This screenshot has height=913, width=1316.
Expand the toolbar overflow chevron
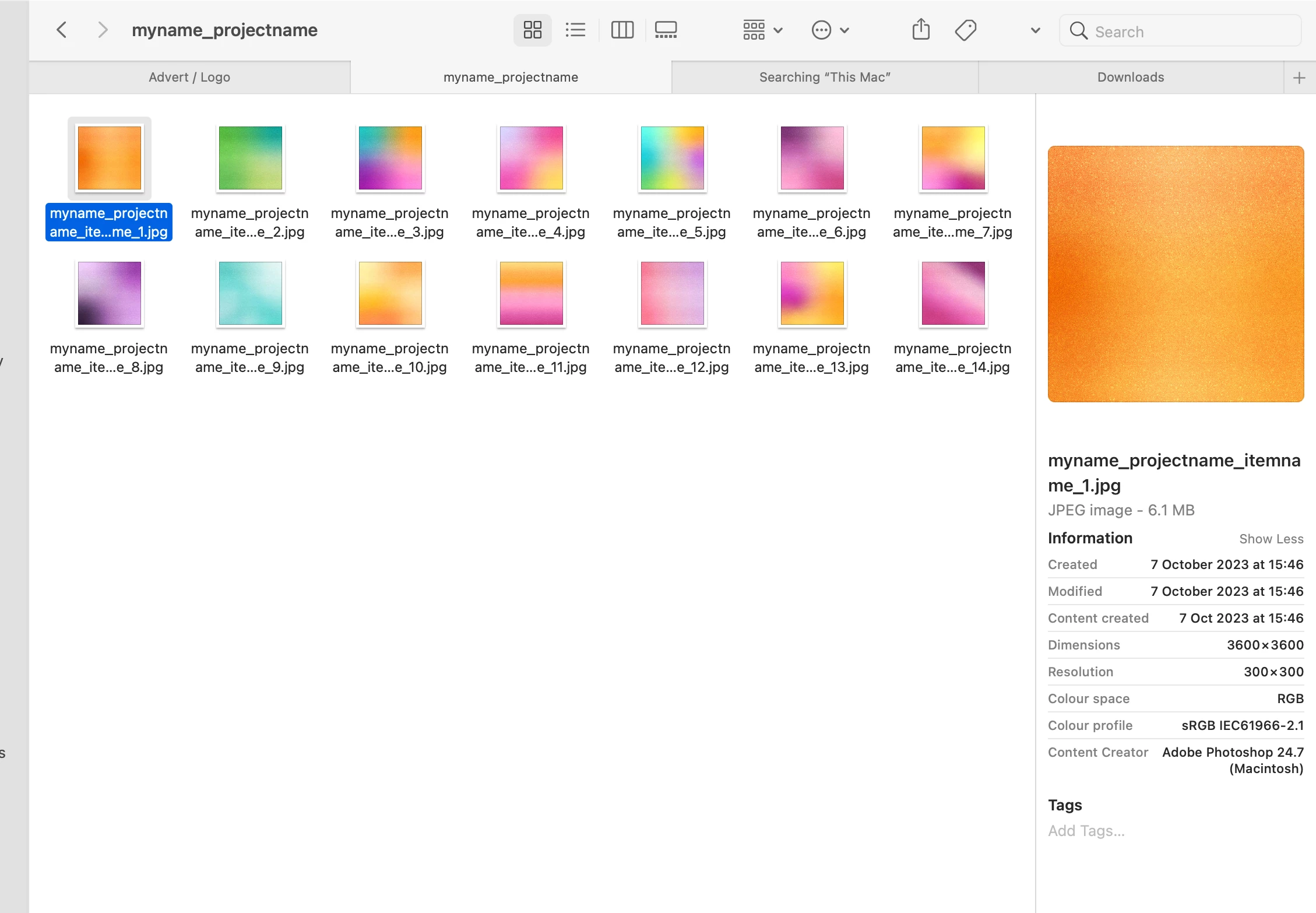tap(1035, 30)
